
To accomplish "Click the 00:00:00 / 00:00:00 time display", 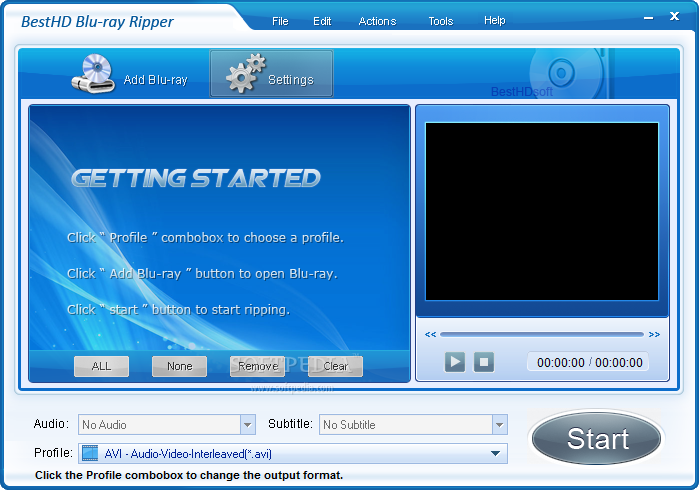I will 589,362.
